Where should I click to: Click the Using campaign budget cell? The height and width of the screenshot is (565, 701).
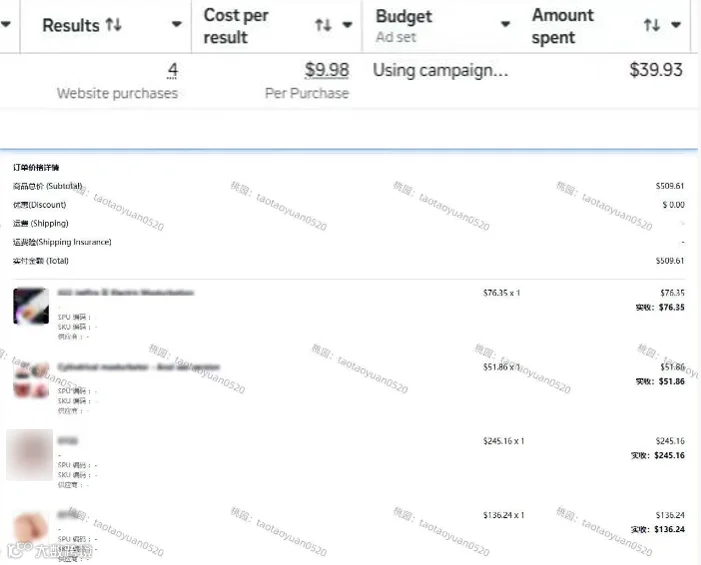[440, 71]
